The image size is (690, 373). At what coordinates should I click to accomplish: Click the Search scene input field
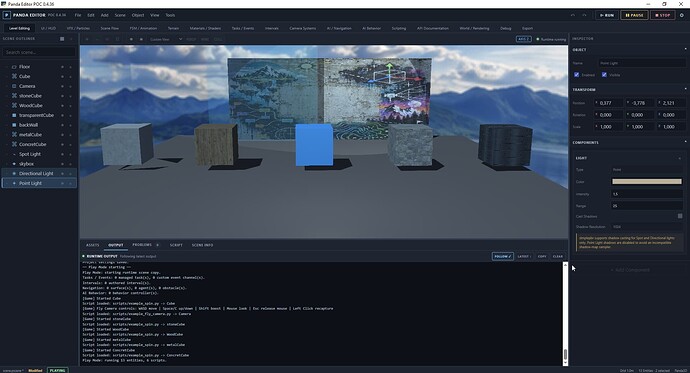39,52
